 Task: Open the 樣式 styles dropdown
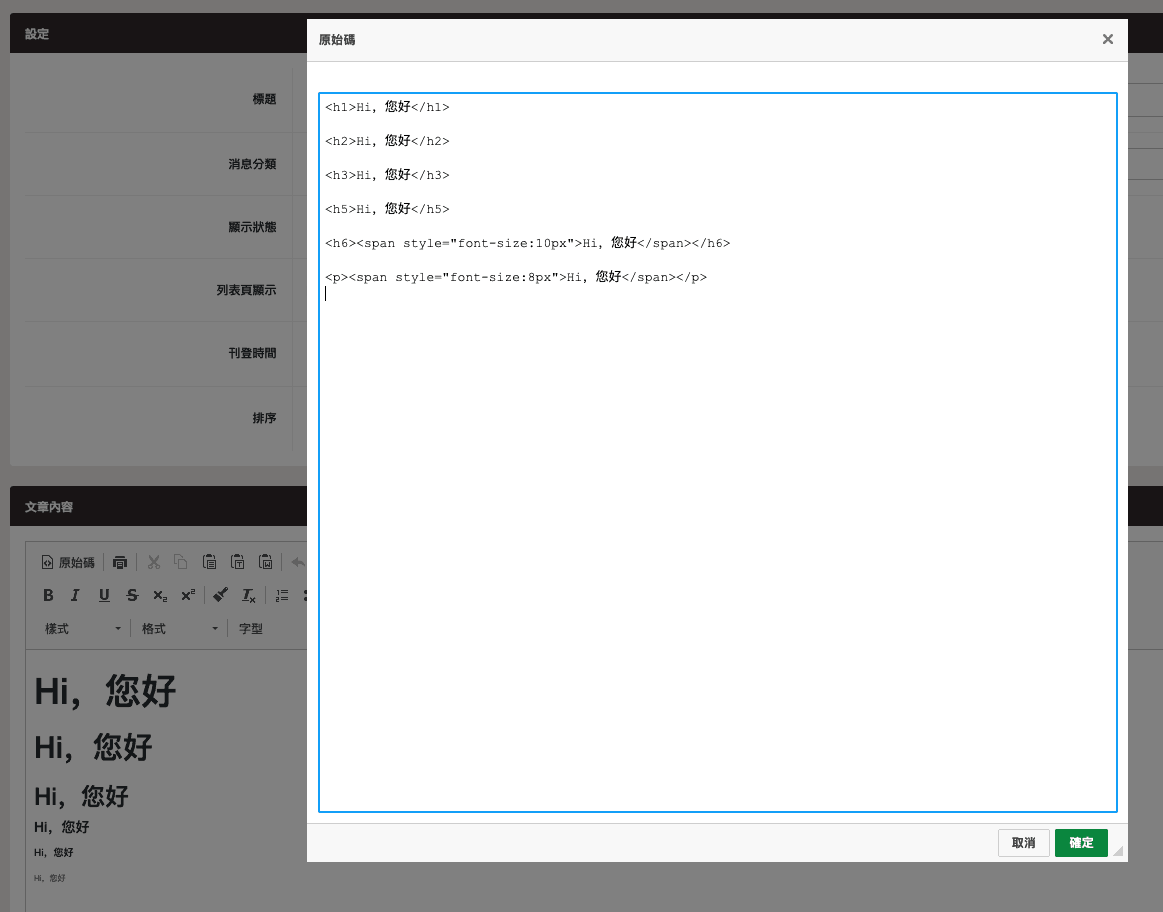pyautogui.click(x=83, y=629)
